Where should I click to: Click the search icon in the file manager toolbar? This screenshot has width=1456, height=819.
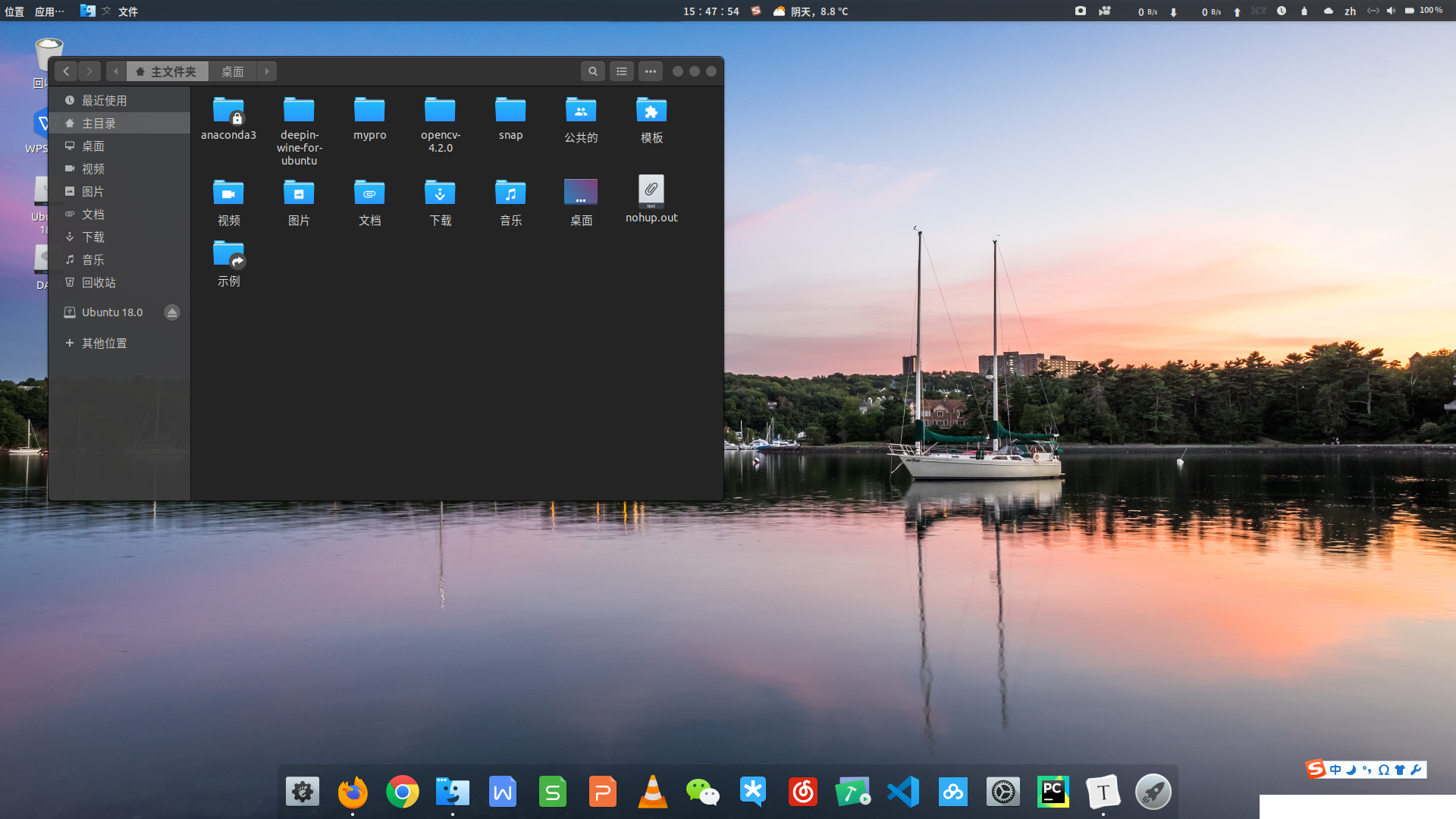592,71
